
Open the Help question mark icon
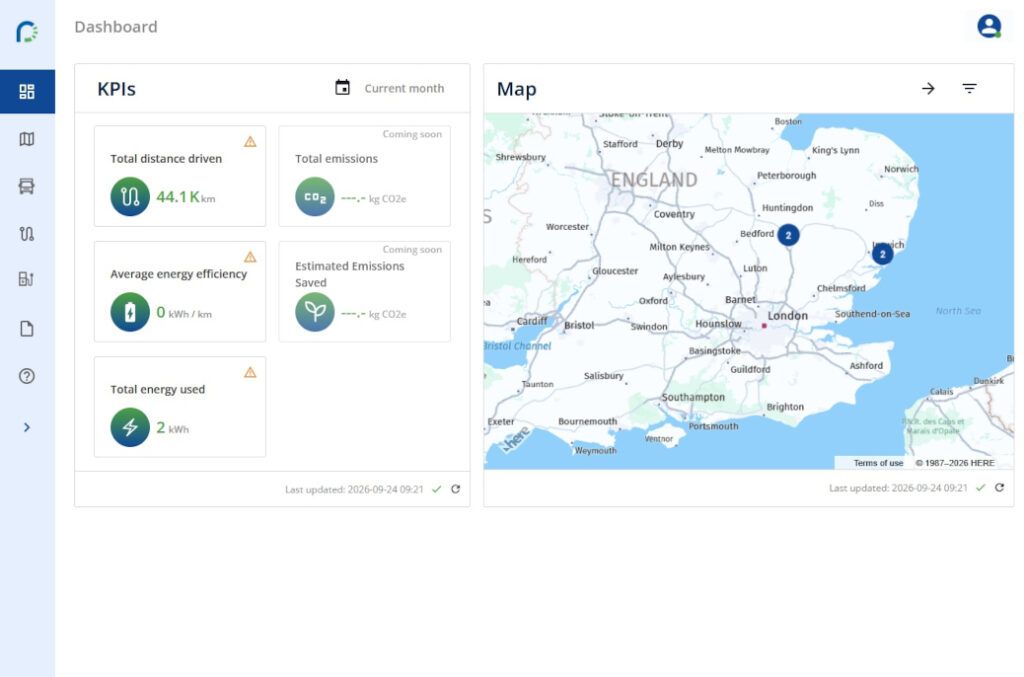point(27,376)
